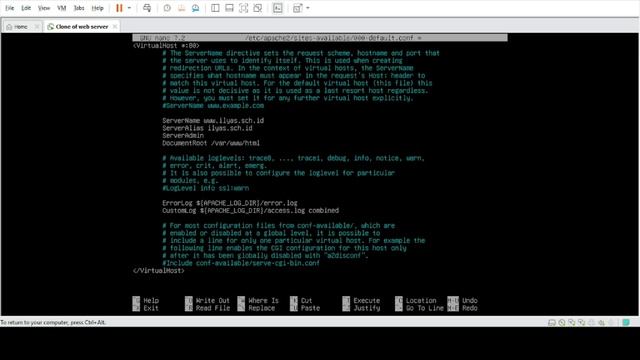Click the #ServerName www.example.com comment
Viewport: 640px width, 360px height.
[x=213, y=106]
